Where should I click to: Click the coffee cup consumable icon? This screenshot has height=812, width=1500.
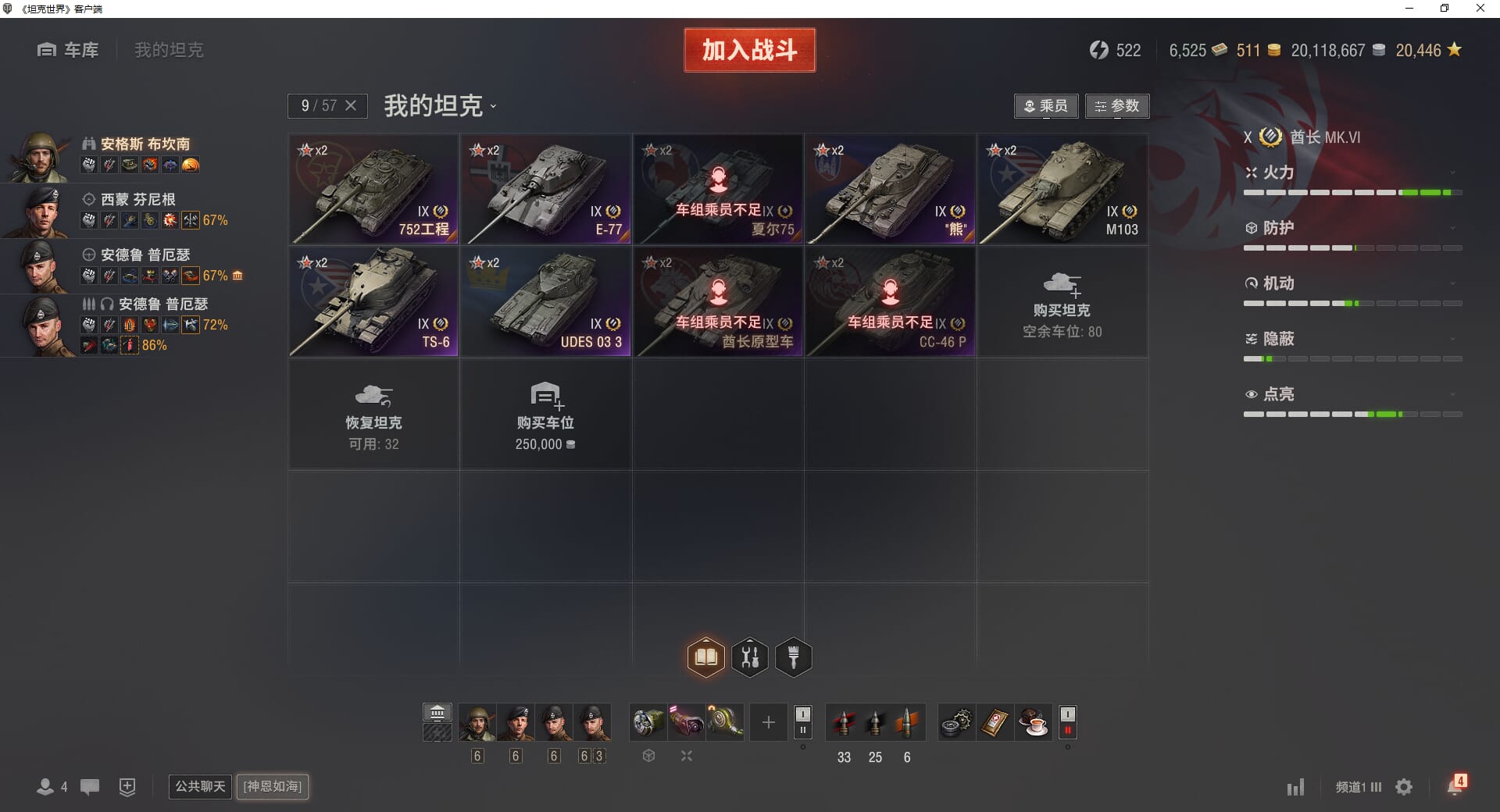(1033, 723)
